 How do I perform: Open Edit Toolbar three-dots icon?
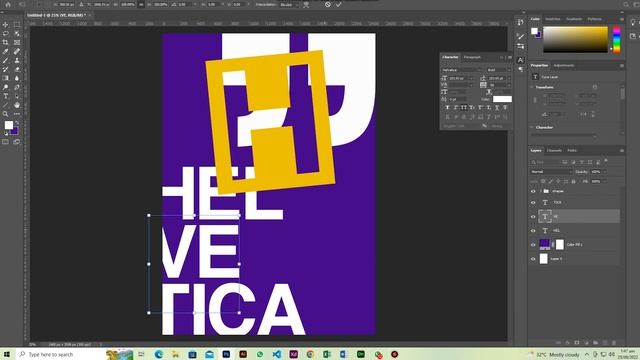click(x=17, y=114)
